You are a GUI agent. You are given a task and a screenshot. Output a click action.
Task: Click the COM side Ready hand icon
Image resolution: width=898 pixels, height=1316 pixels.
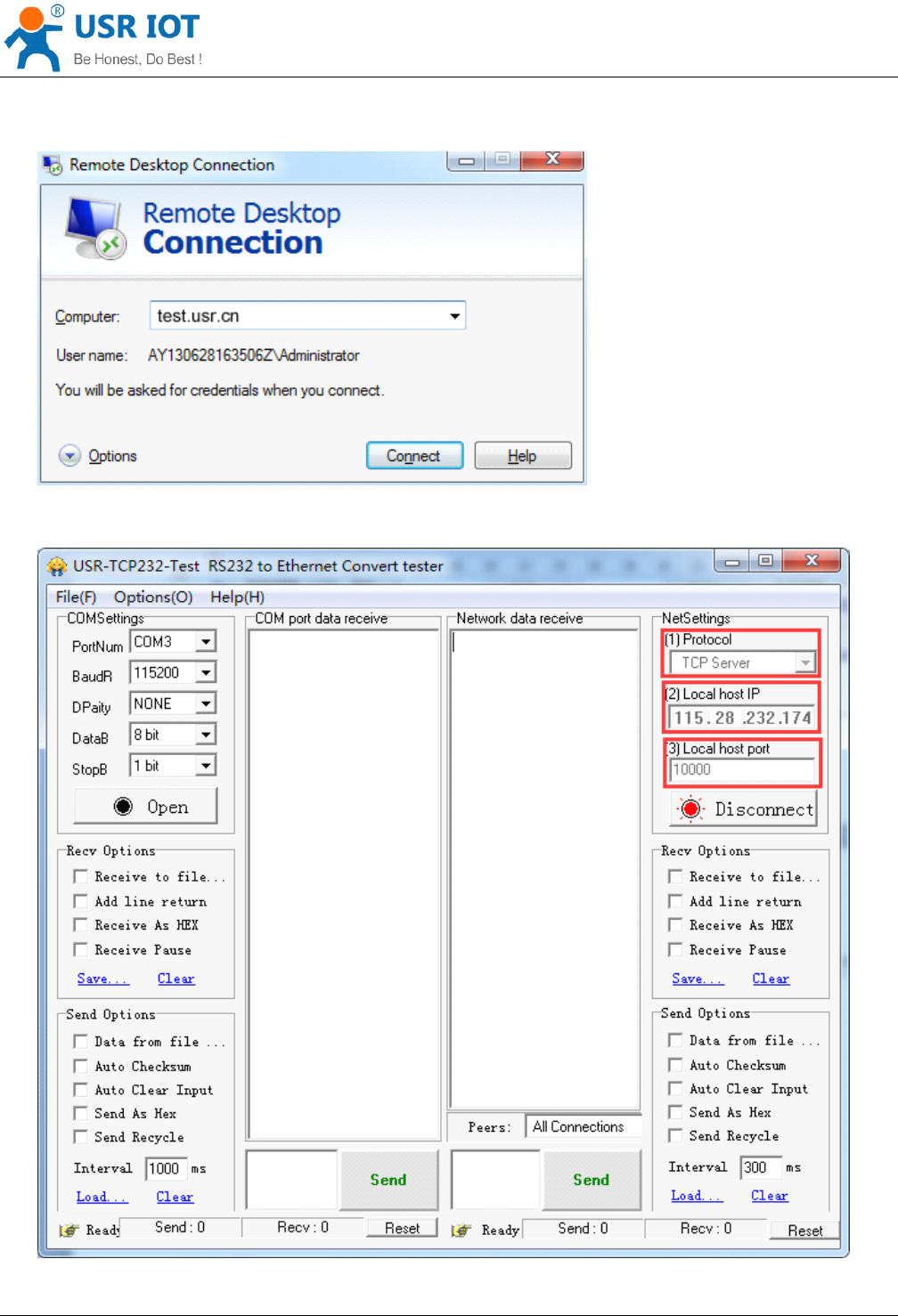[x=69, y=1230]
